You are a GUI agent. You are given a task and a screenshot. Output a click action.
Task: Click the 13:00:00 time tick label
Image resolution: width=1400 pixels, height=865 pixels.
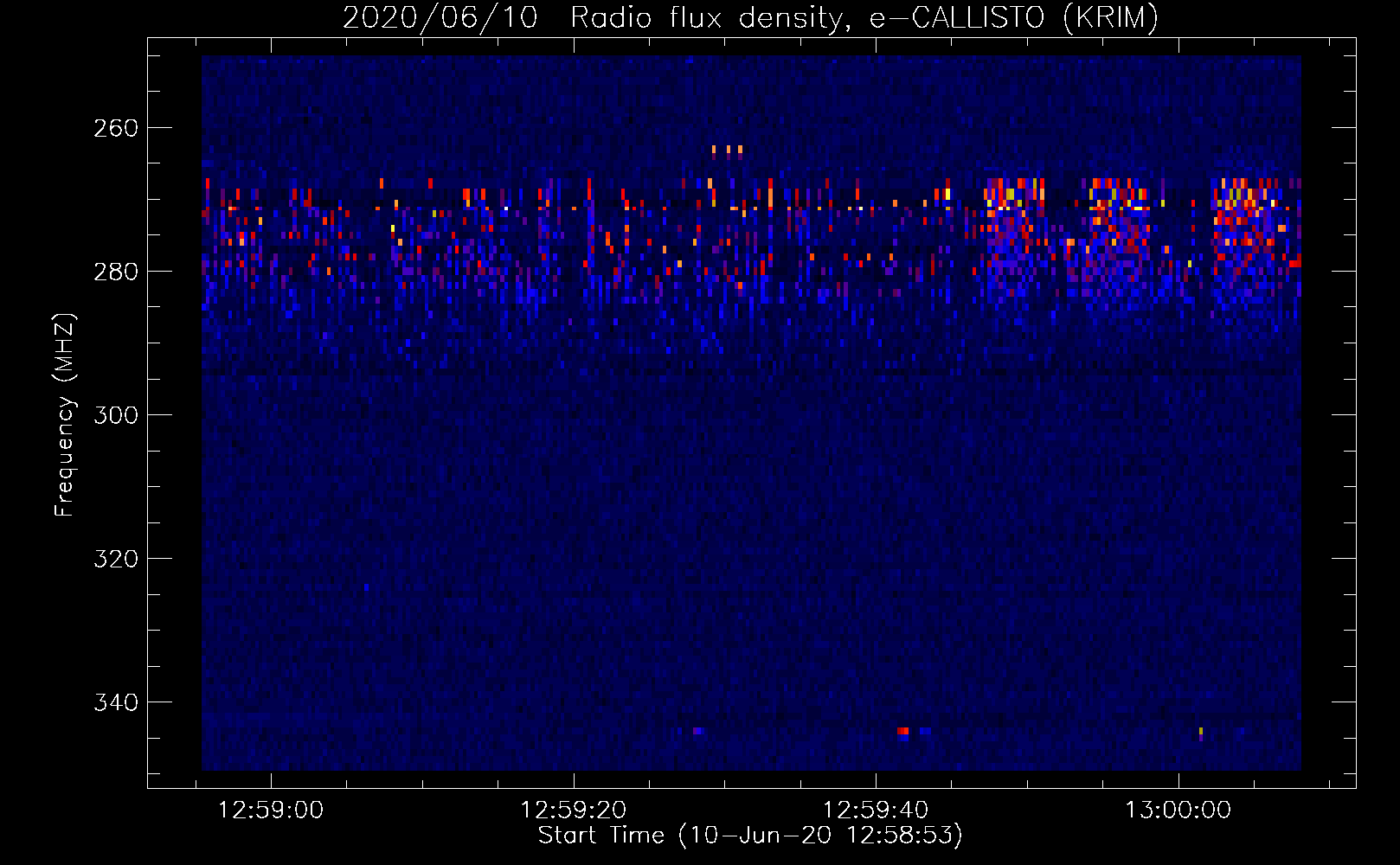(x=1178, y=811)
